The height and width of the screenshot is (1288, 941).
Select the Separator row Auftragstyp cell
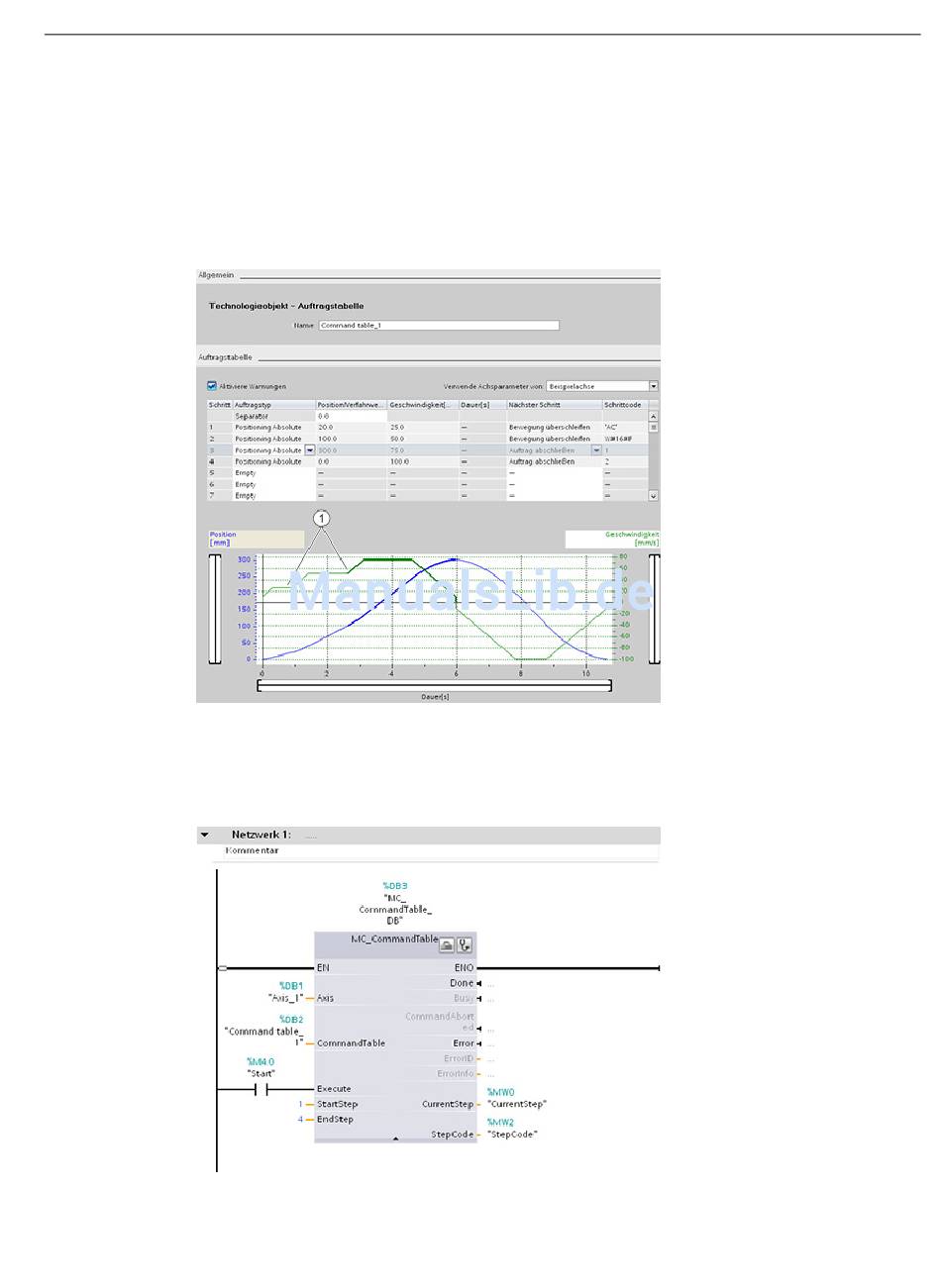tap(273, 416)
